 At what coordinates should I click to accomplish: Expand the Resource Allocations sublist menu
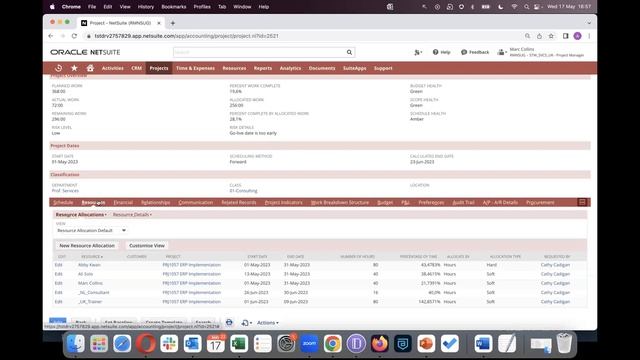coord(81,214)
